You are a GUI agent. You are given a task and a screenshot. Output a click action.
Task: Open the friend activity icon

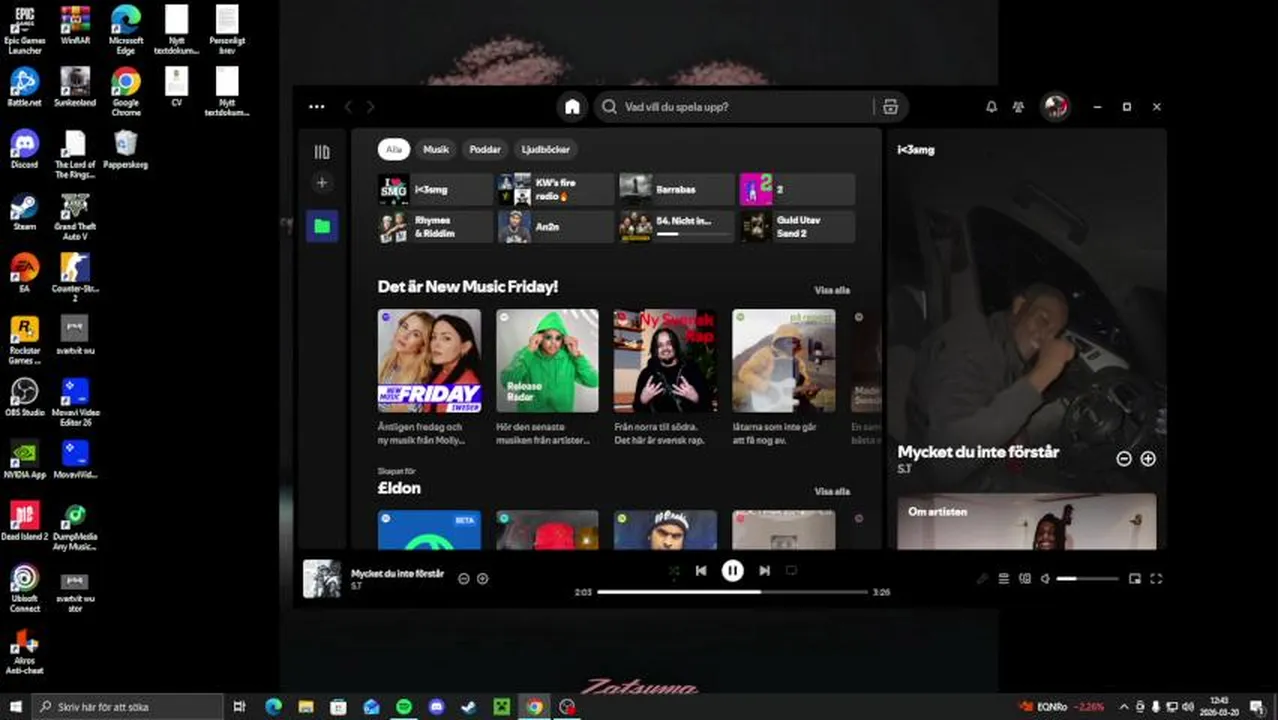1018,107
